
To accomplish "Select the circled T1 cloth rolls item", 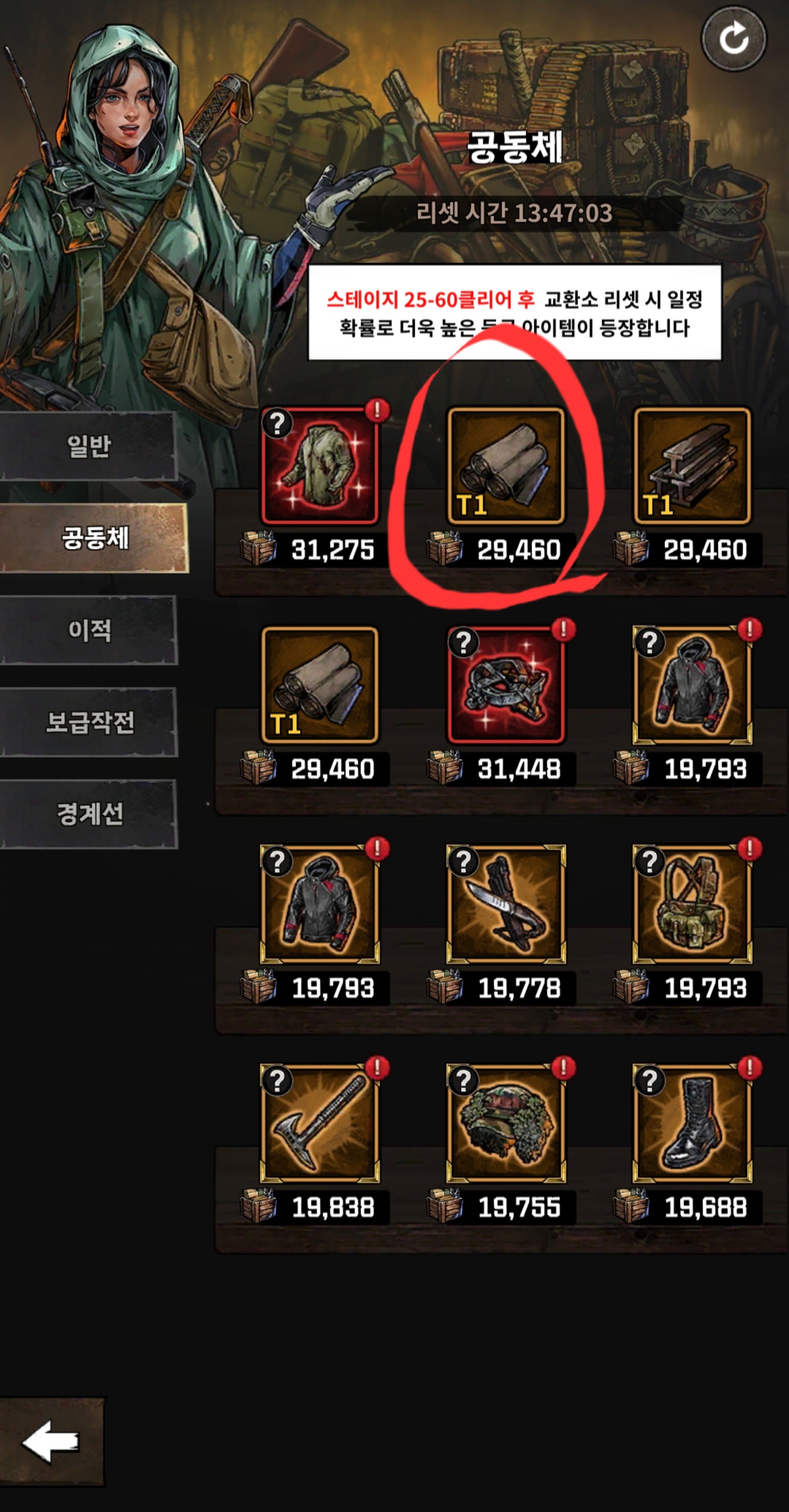I will click(506, 466).
